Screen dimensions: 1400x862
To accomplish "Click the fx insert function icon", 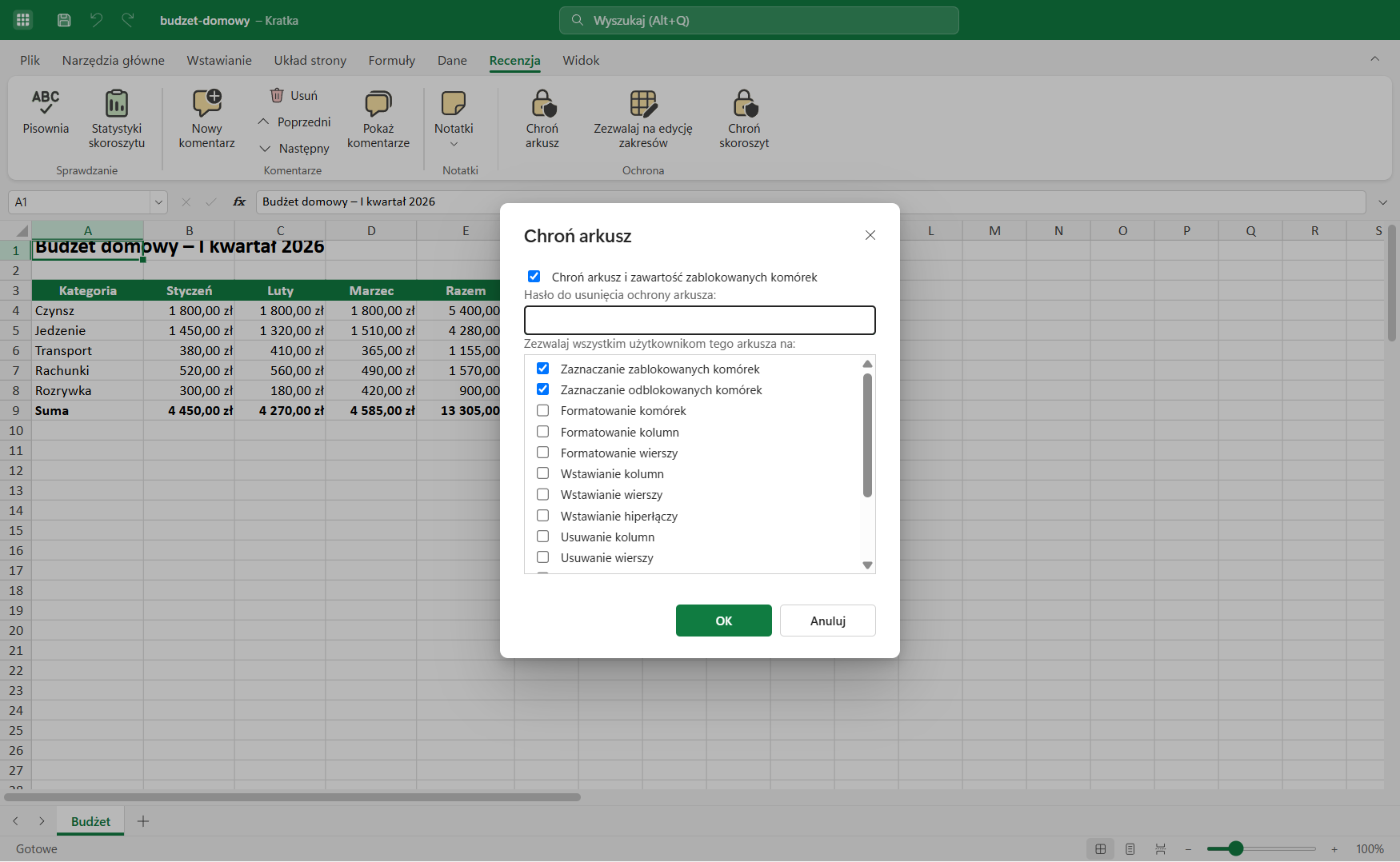I will click(x=239, y=202).
